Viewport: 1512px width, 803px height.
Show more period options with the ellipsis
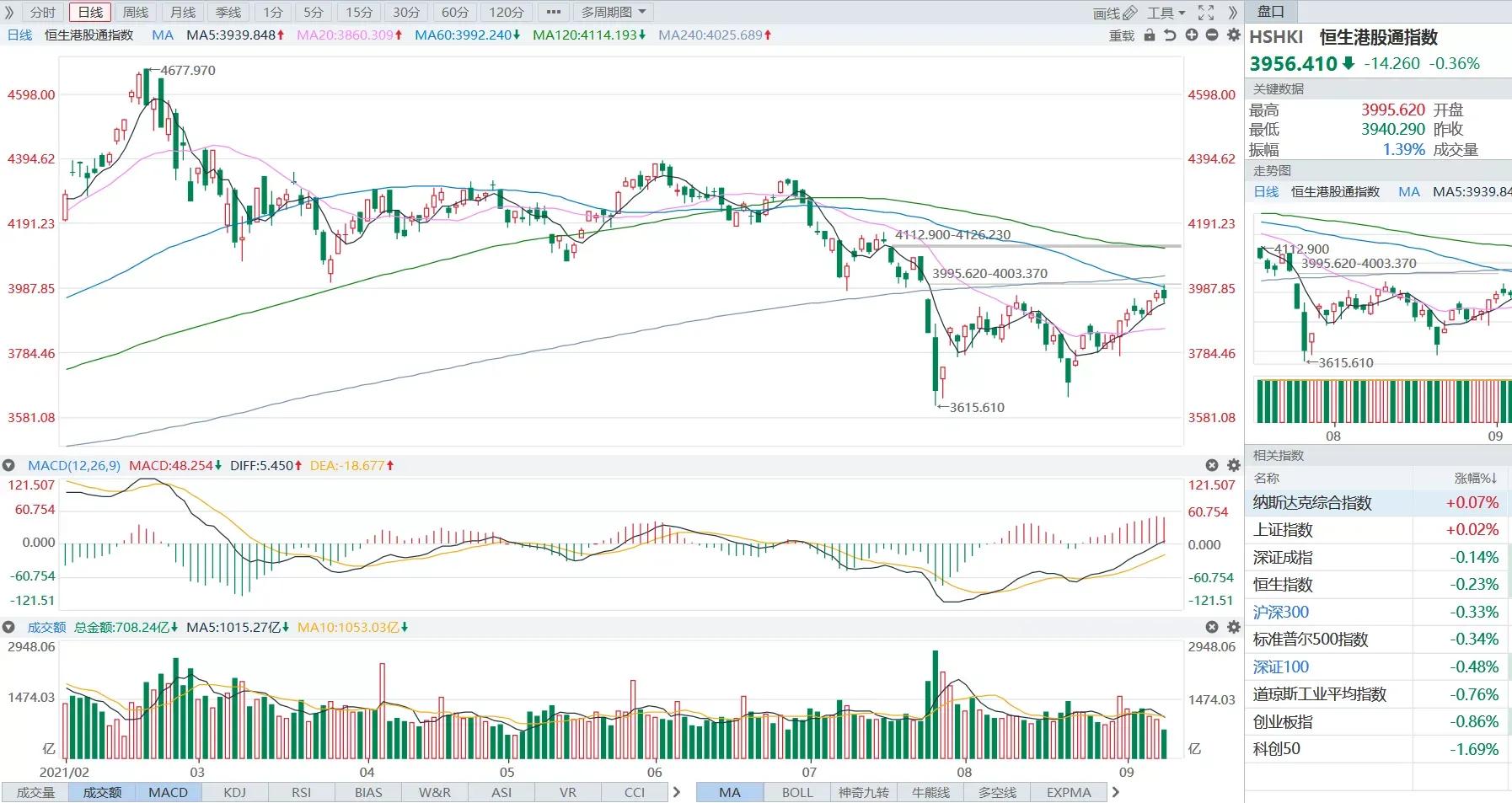pos(553,13)
